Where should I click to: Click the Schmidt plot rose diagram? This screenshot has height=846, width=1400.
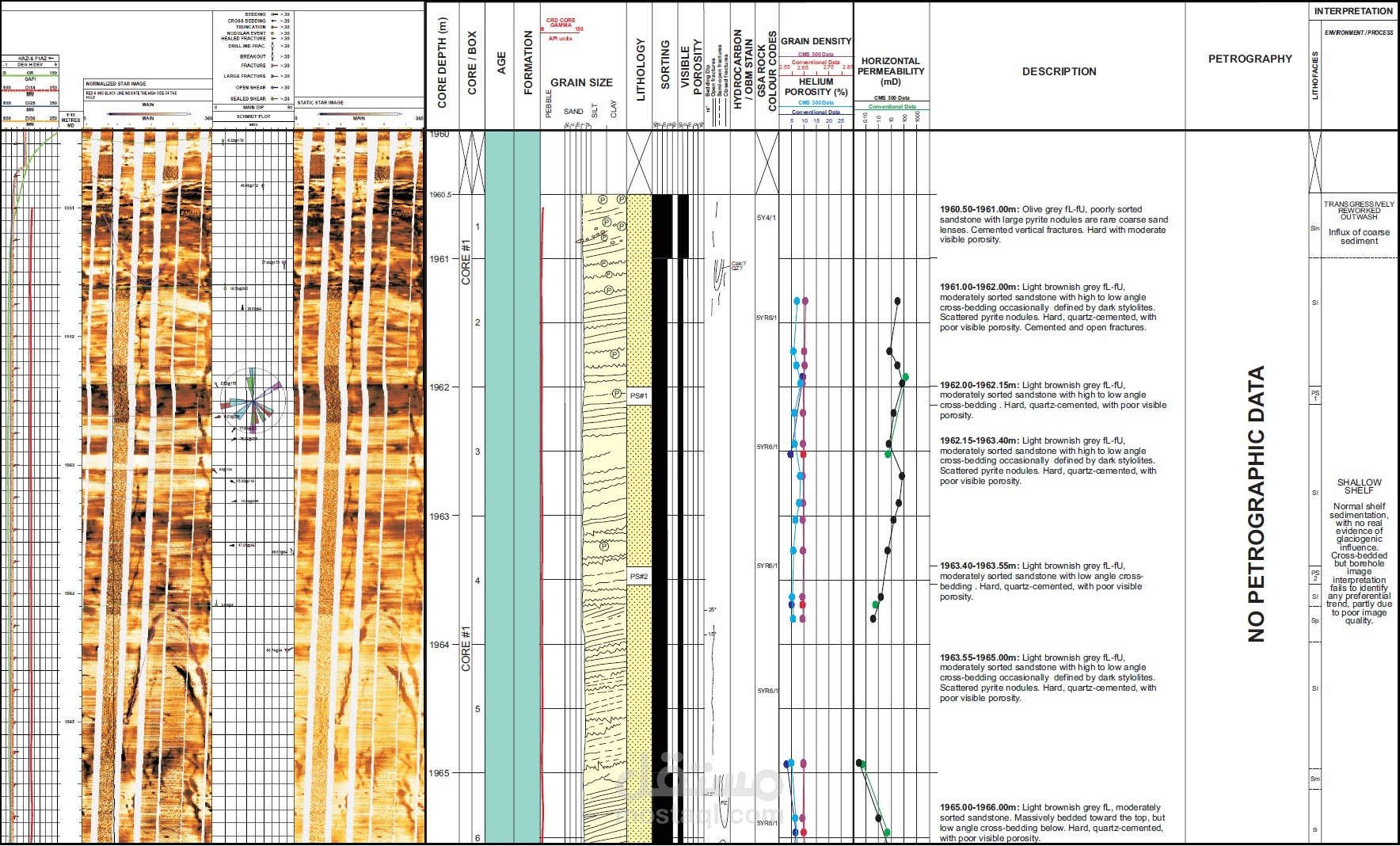pos(253,400)
